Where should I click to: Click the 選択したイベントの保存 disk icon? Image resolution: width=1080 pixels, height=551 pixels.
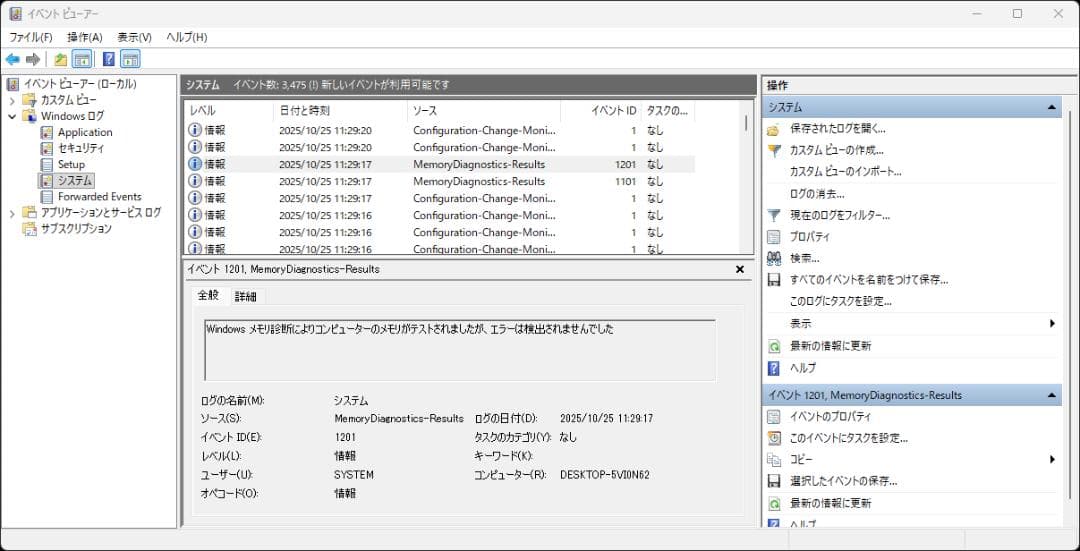click(773, 481)
